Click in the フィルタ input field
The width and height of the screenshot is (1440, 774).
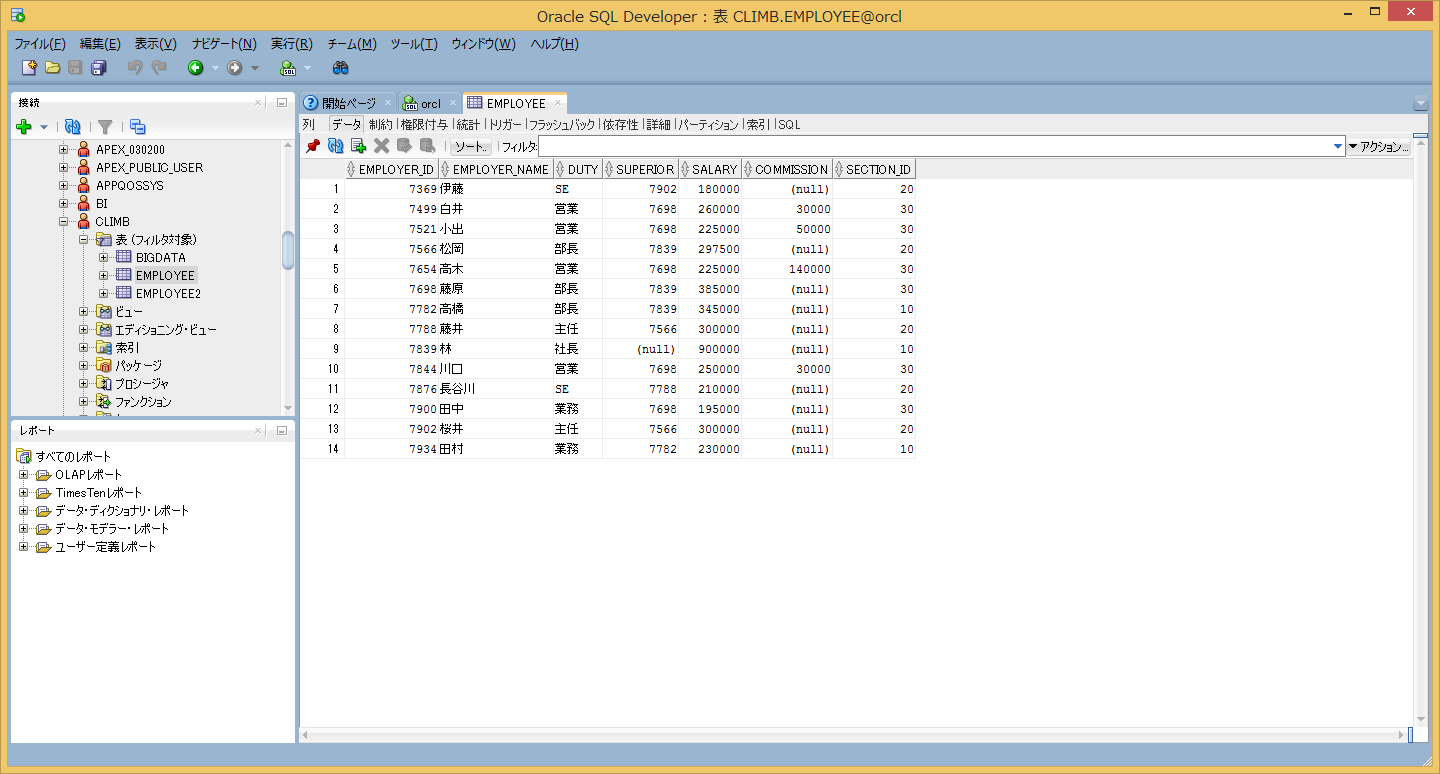click(x=934, y=146)
